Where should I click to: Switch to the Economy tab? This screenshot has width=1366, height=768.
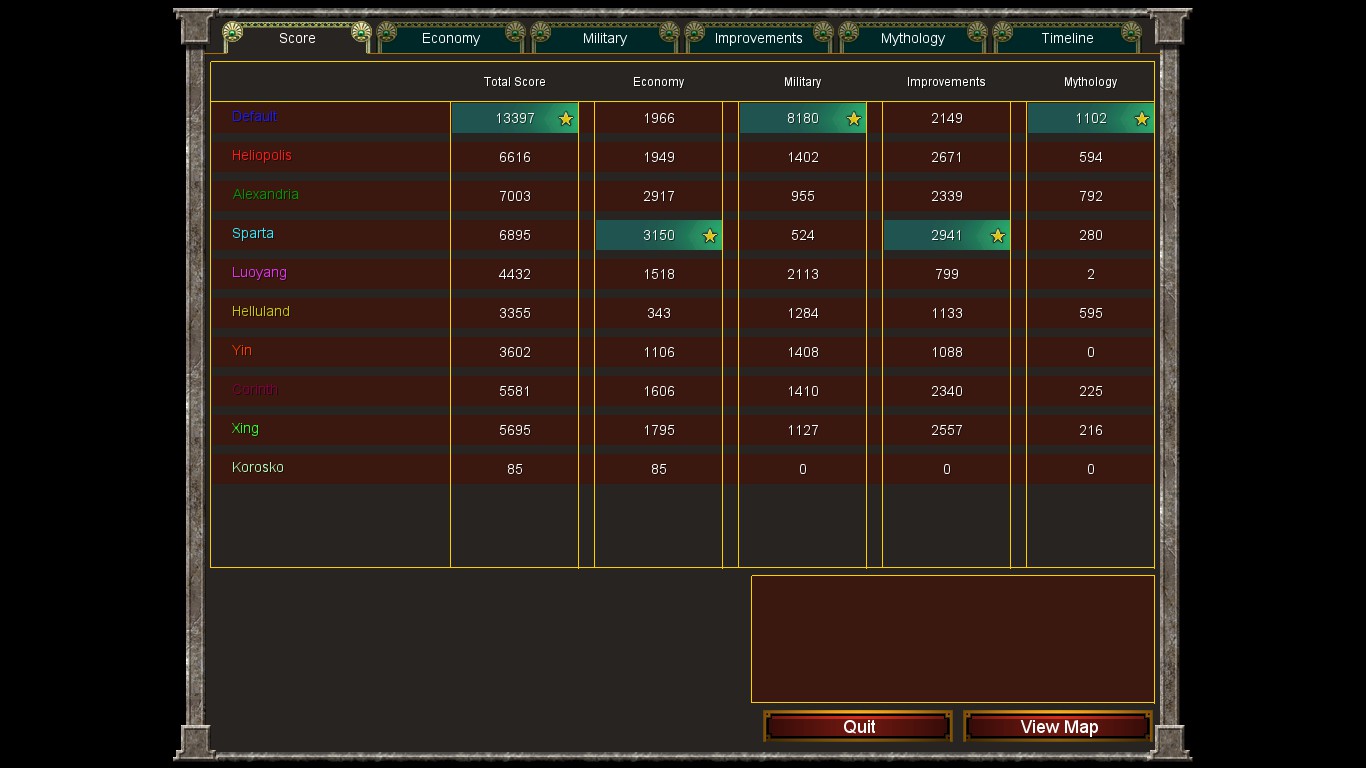(450, 38)
